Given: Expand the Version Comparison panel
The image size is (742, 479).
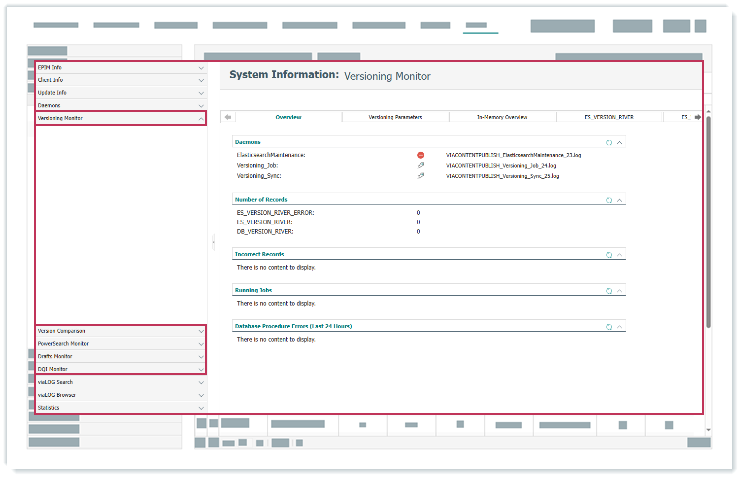Looking at the screenshot, I should (x=201, y=331).
